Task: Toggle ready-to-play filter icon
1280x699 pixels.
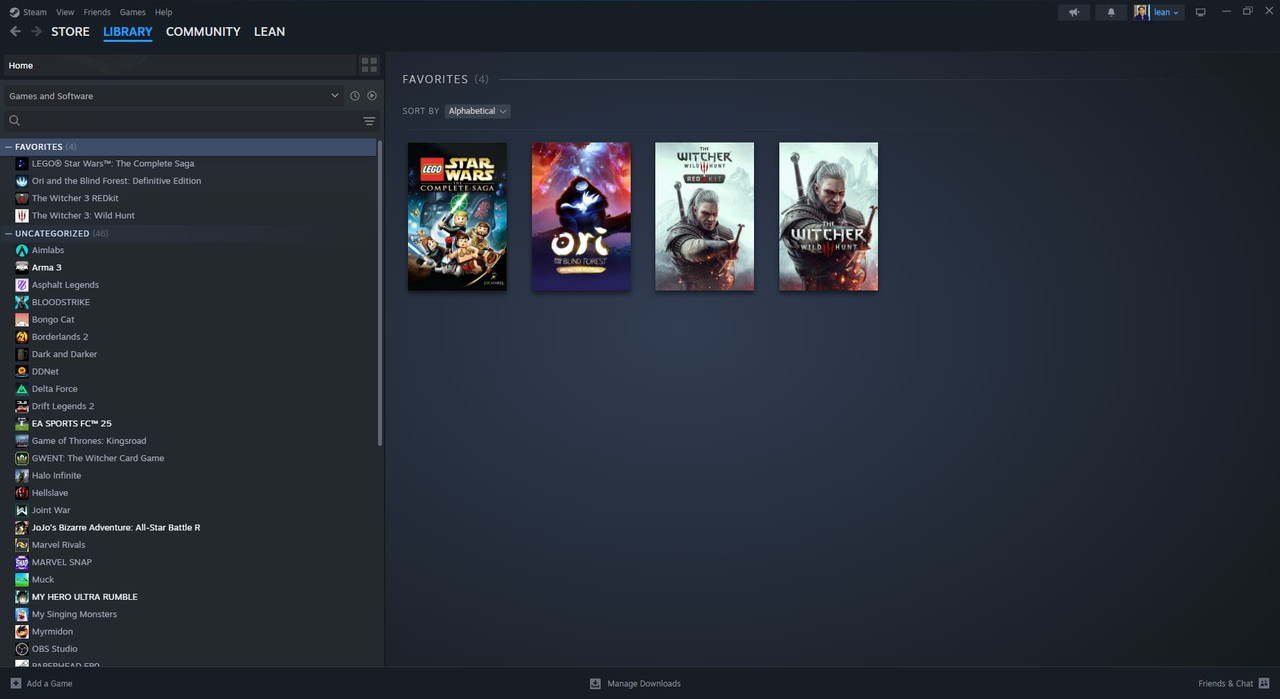Action: (x=372, y=96)
